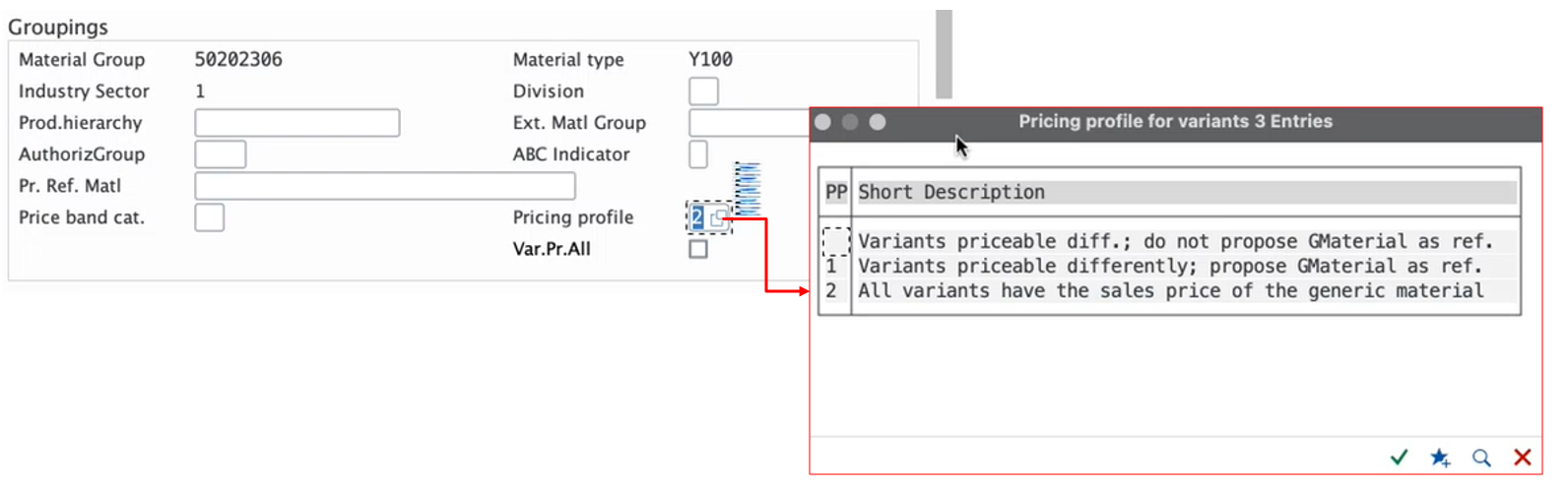This screenshot has height=491, width=1568.
Task: Click the ABC Indicator input box
Action: pyautogui.click(x=697, y=154)
